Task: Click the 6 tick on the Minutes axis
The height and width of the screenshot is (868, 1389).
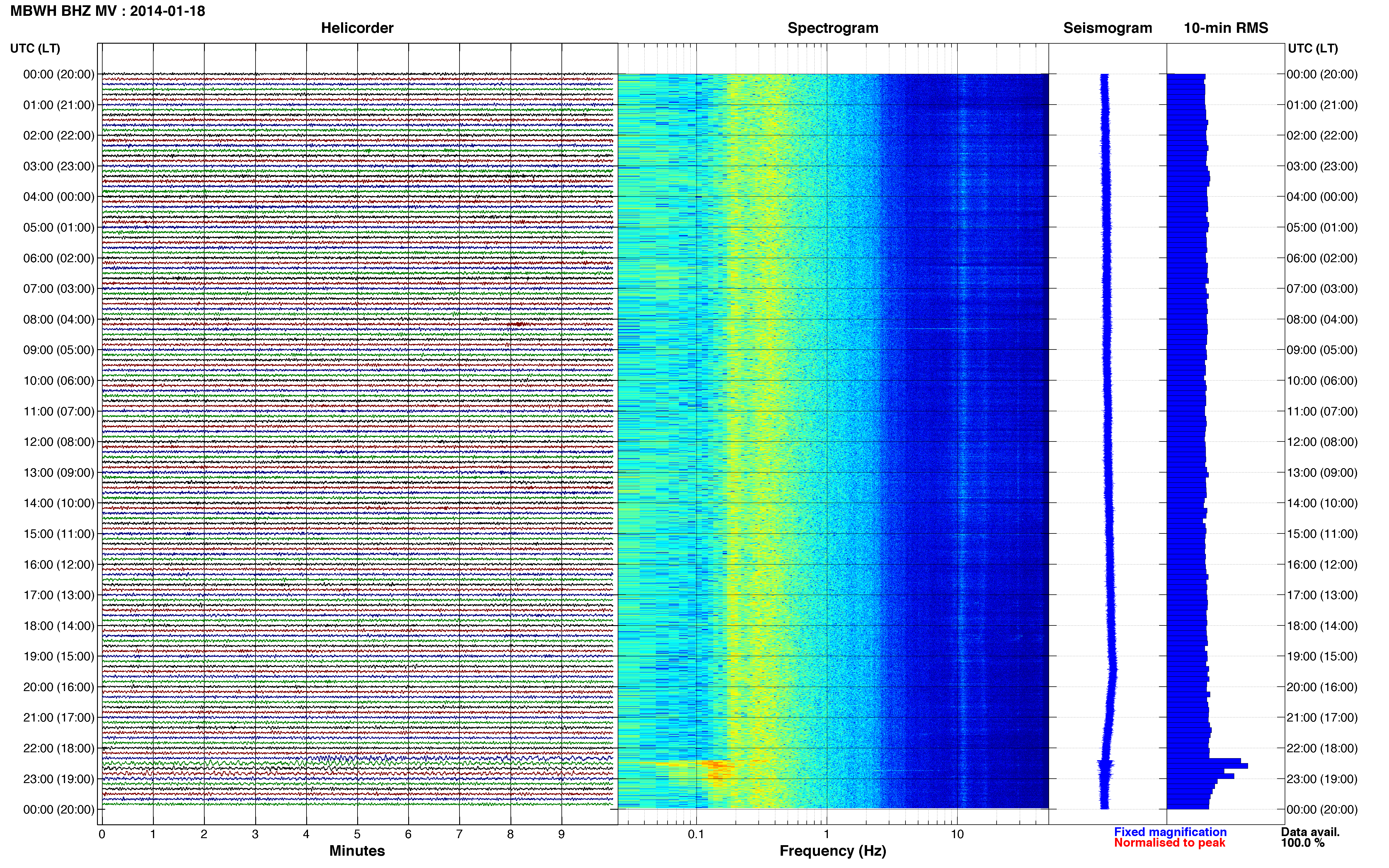Action: [408, 834]
